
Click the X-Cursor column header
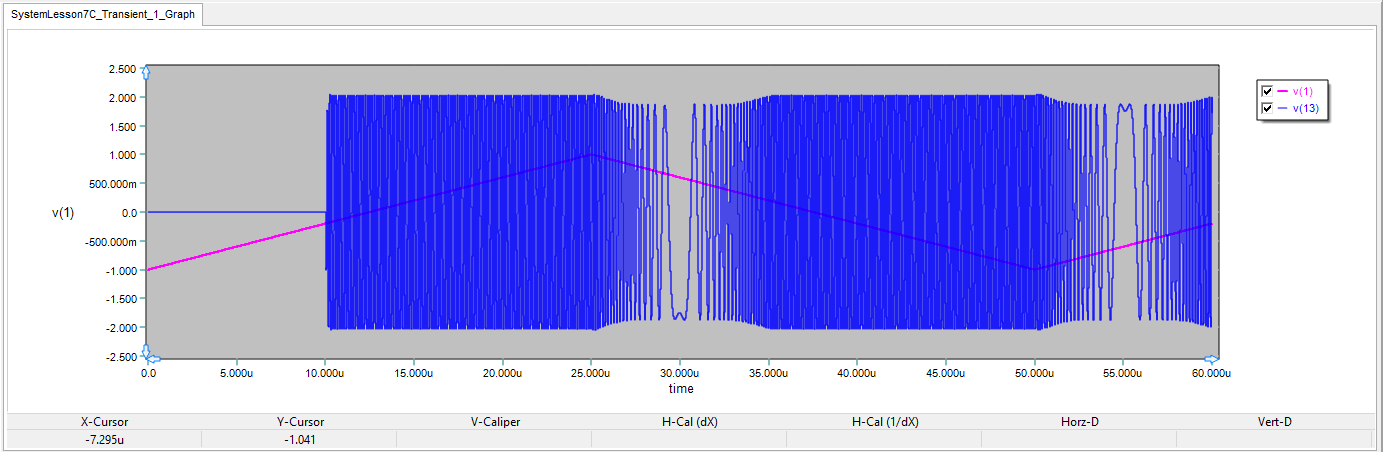click(104, 422)
